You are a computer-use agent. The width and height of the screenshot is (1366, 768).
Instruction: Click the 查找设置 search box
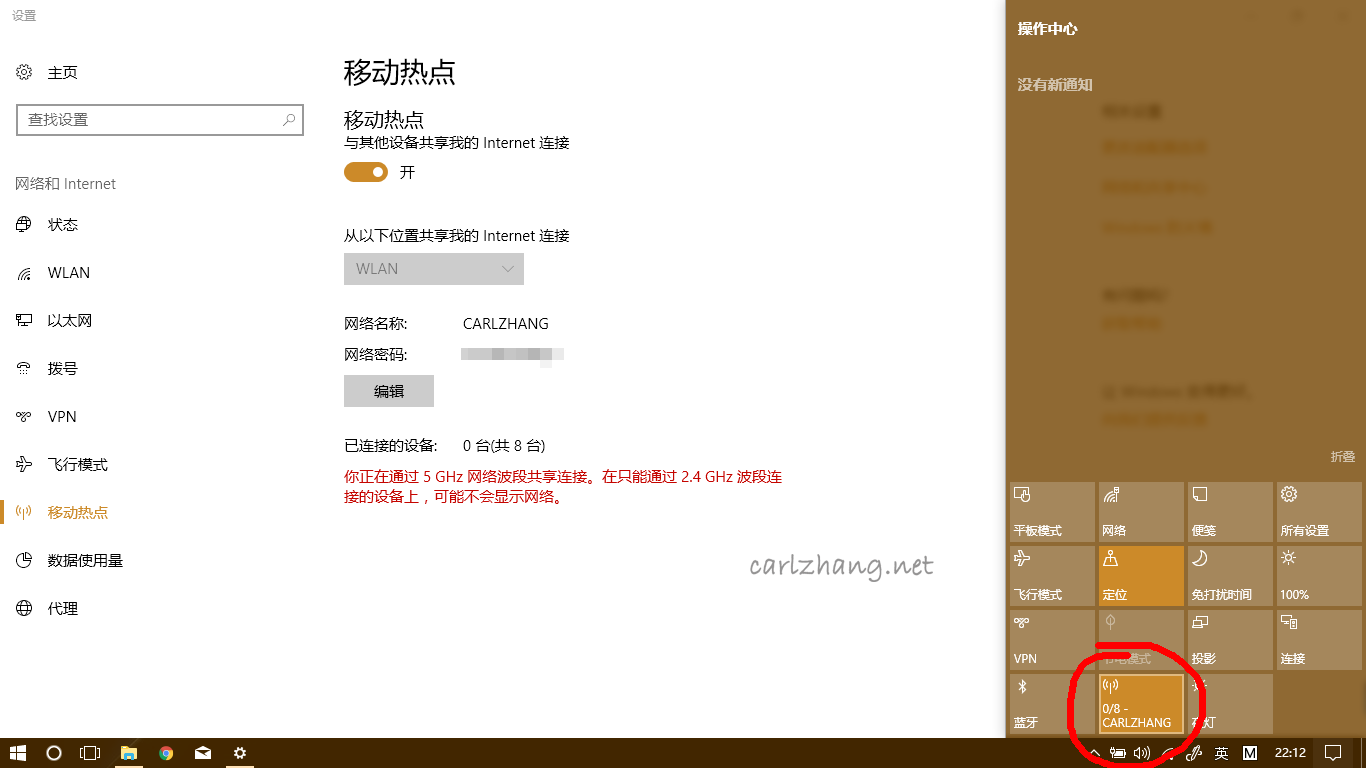pos(160,119)
